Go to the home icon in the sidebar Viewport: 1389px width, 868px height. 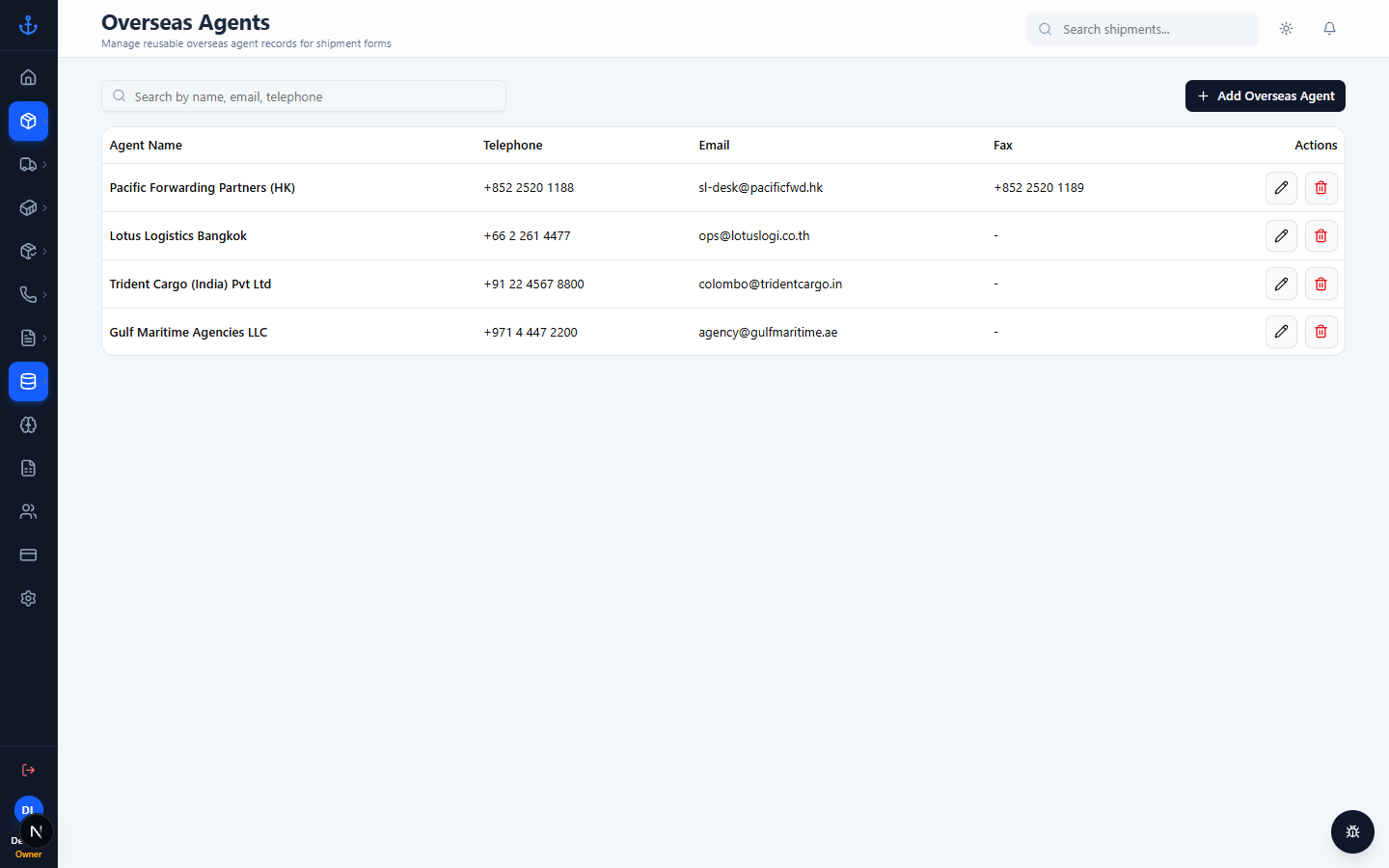pyautogui.click(x=29, y=78)
